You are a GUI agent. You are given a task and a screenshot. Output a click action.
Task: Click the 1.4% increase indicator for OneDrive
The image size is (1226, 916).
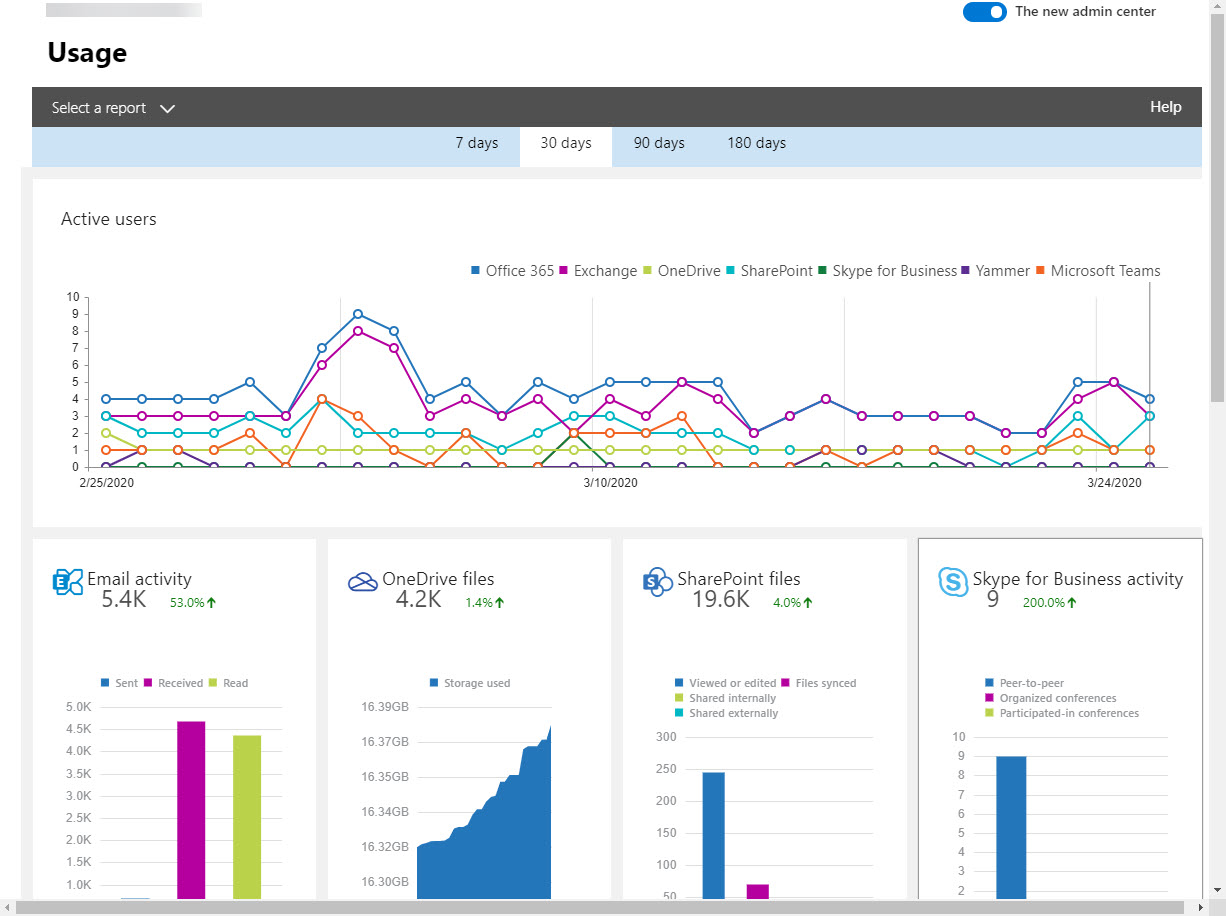(x=484, y=603)
